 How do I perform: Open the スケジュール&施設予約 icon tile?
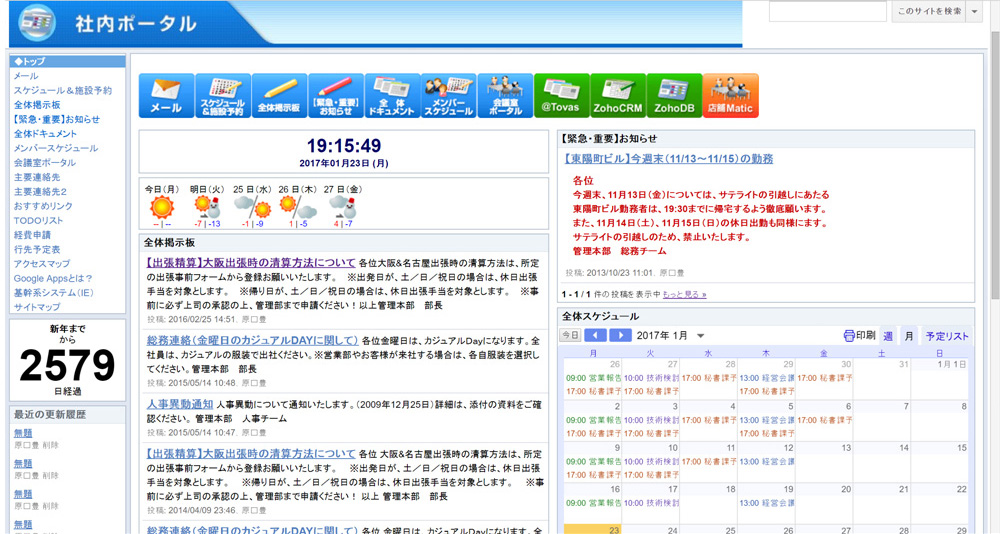[223, 96]
